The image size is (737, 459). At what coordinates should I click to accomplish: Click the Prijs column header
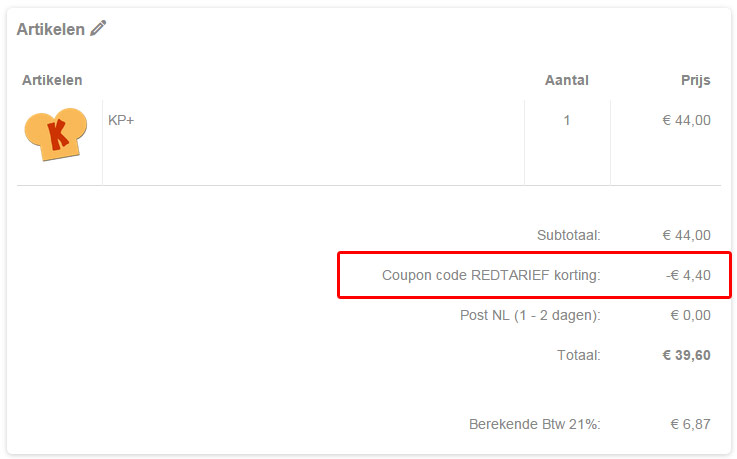pos(693,80)
